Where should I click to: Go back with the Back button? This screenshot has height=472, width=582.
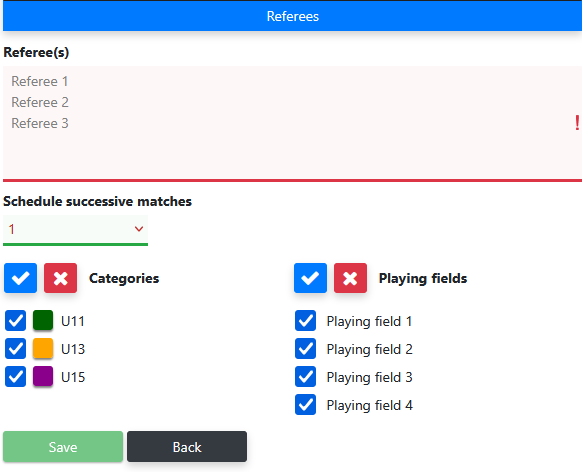tap(187, 446)
